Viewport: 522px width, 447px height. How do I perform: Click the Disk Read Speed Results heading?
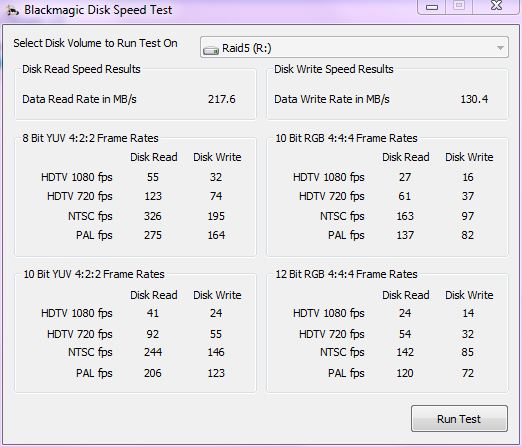coord(81,69)
